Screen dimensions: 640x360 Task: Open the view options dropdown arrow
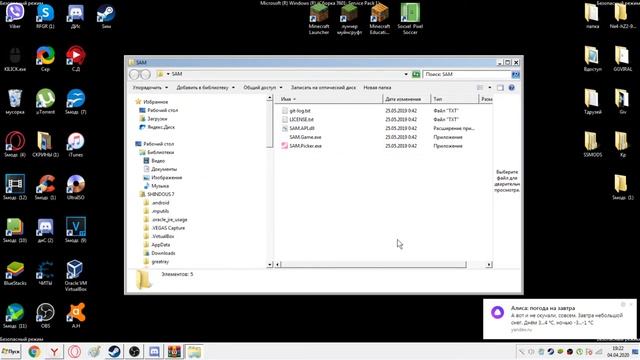point(490,87)
